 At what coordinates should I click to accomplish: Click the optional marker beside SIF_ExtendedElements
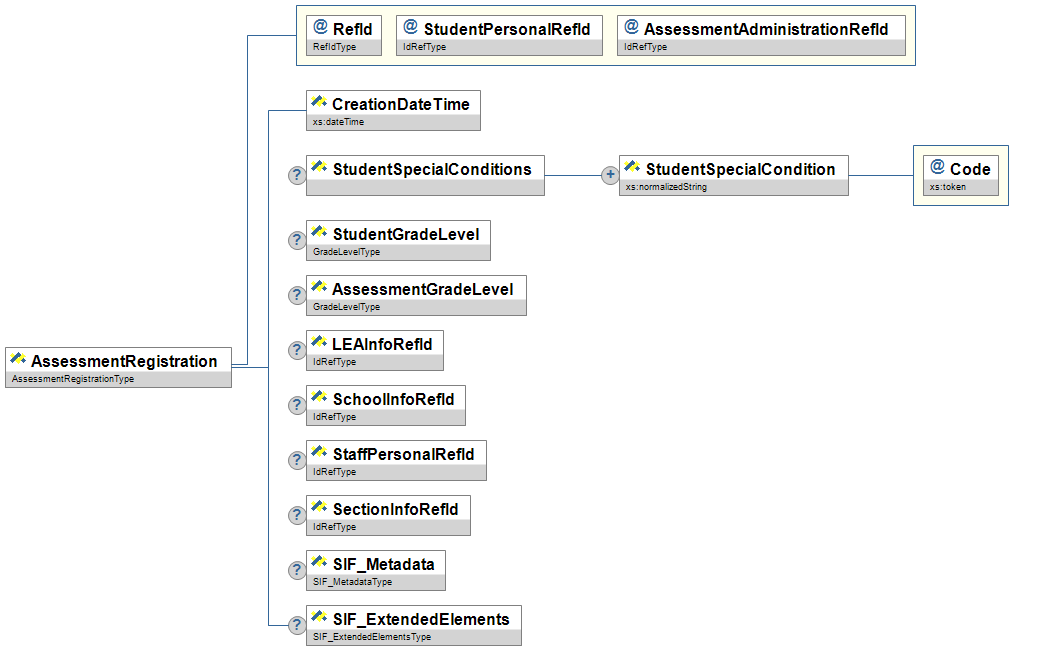(297, 625)
